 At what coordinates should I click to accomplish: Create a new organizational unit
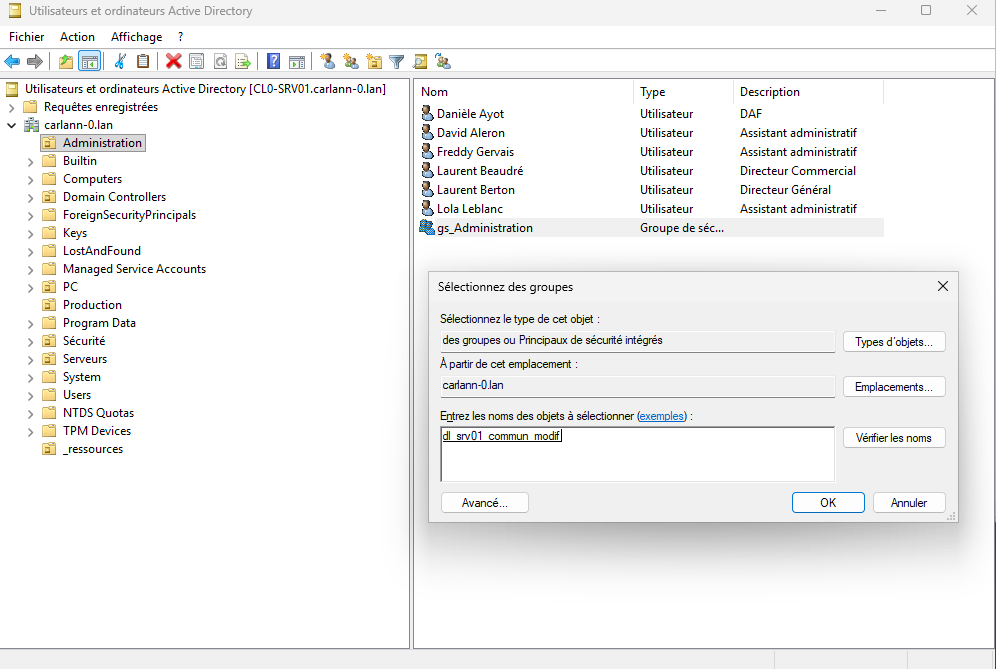click(x=374, y=62)
